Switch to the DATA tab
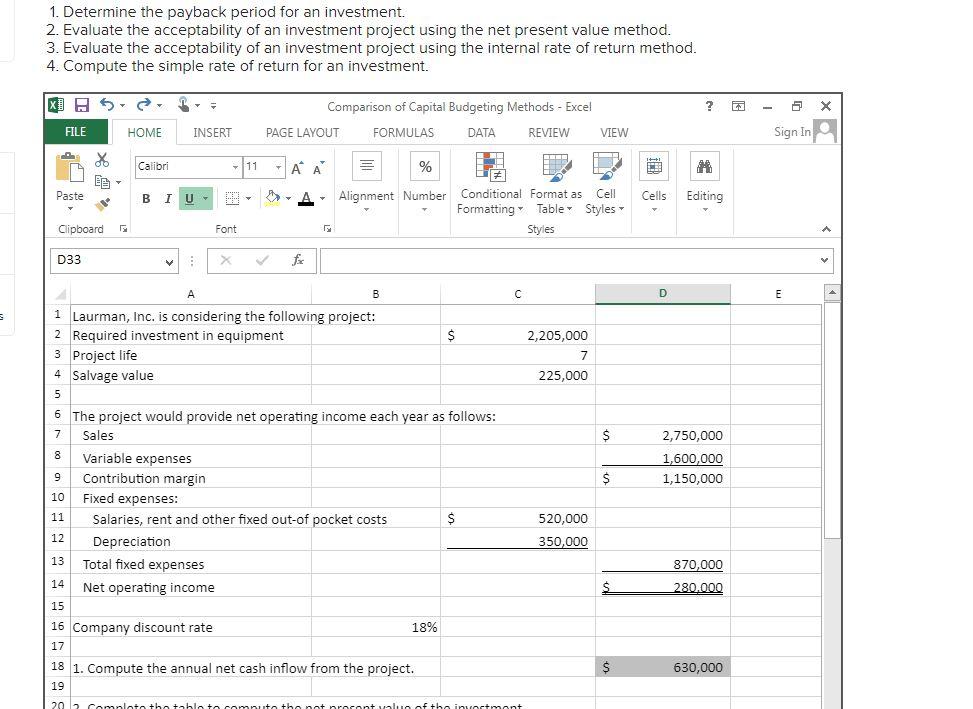The width and height of the screenshot is (973, 709). [x=482, y=133]
